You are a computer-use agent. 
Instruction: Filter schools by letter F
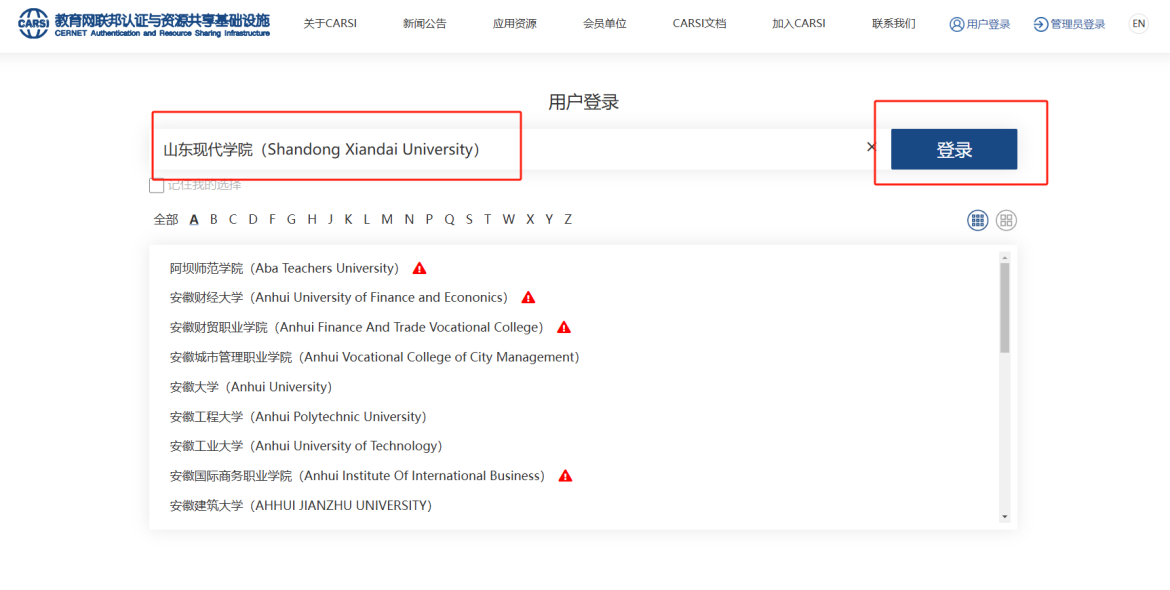(x=272, y=219)
